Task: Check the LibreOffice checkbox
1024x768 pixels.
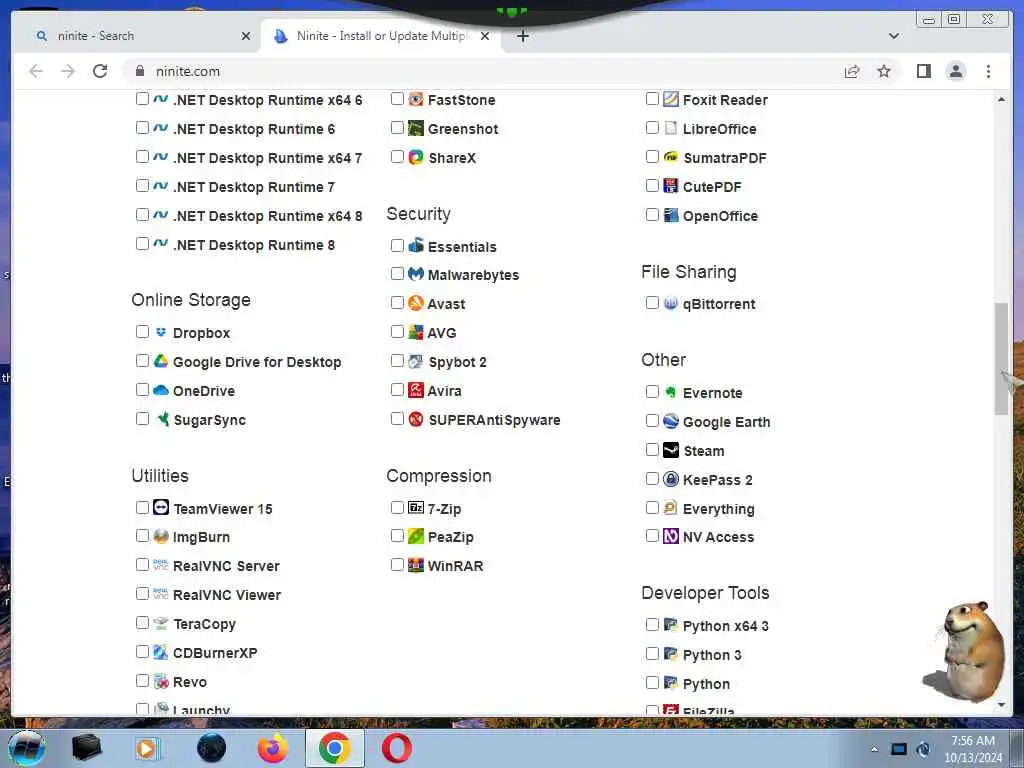Action: (652, 127)
